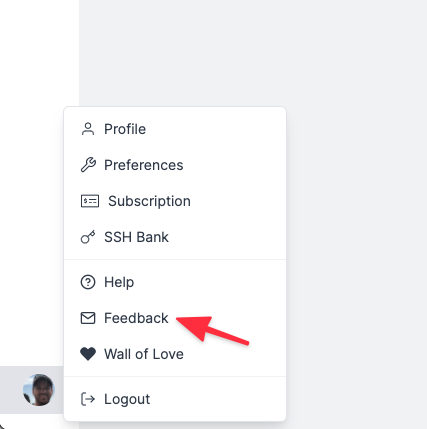Open the Profile menu entry
This screenshot has width=427, height=429.
pos(175,129)
